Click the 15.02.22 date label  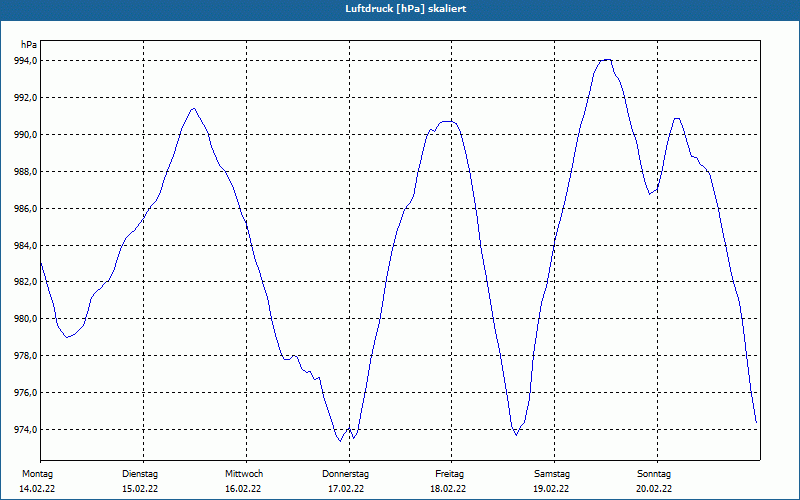[140, 489]
